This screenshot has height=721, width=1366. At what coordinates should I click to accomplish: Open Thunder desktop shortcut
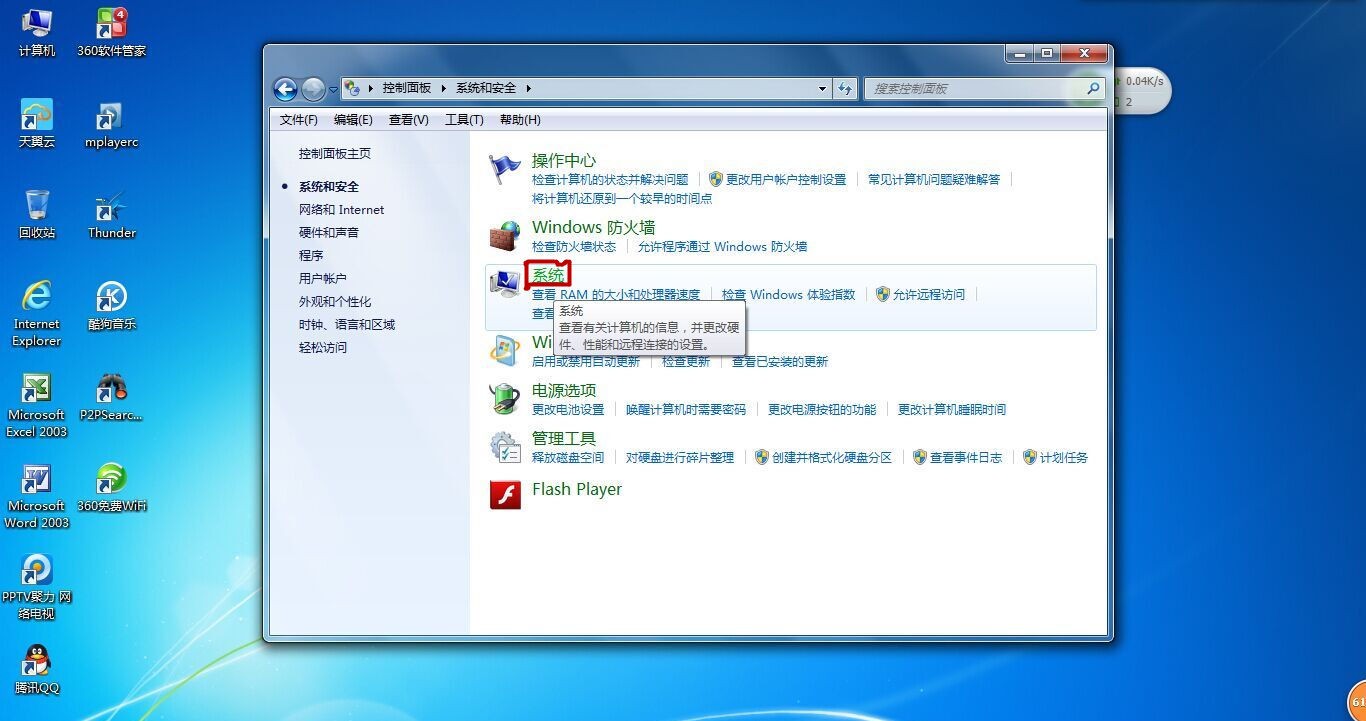[111, 214]
